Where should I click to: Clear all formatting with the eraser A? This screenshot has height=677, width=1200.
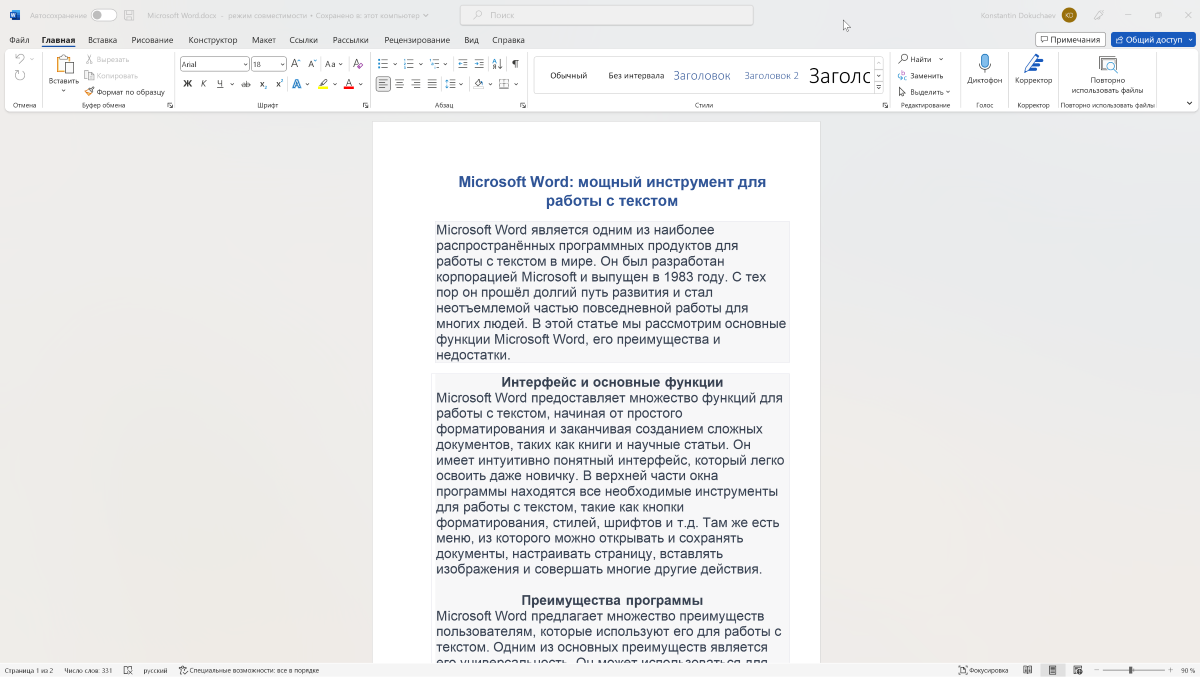pyautogui.click(x=359, y=64)
